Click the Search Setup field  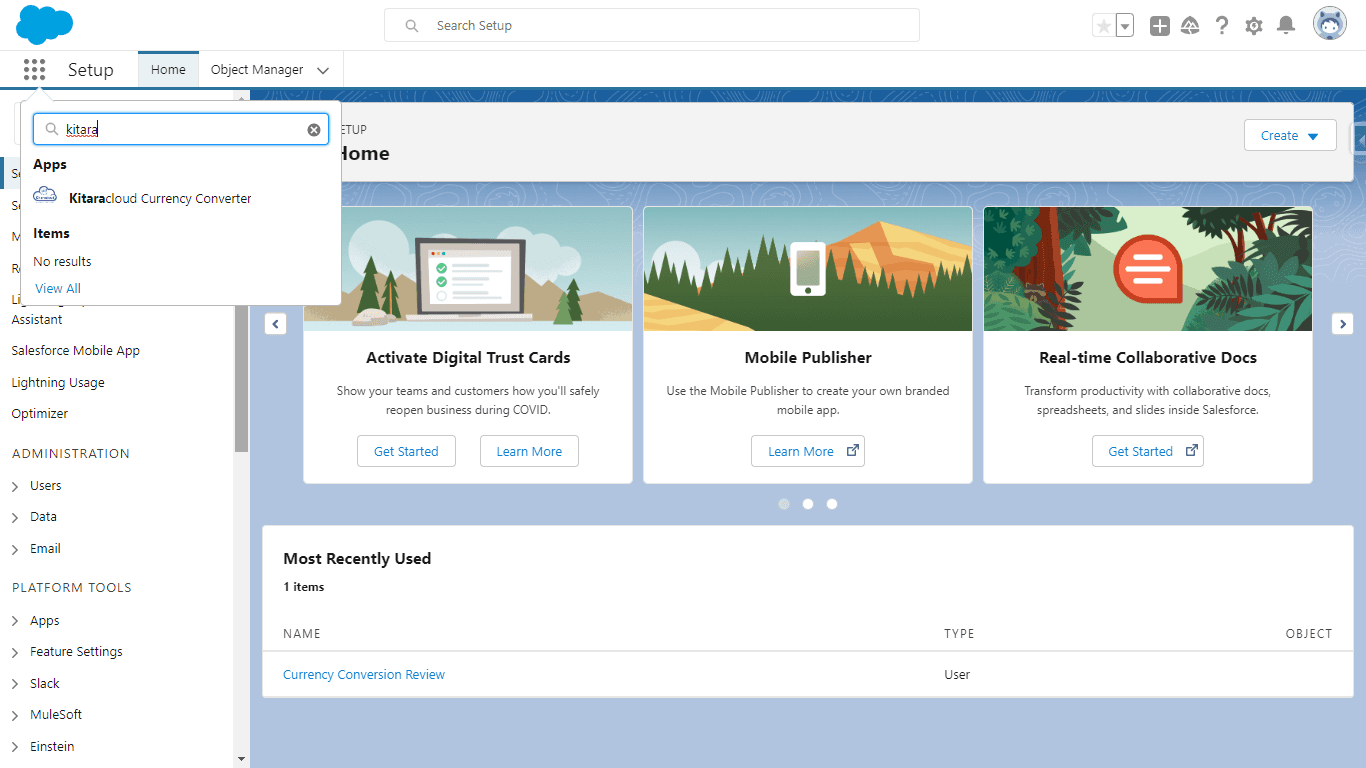click(x=652, y=26)
